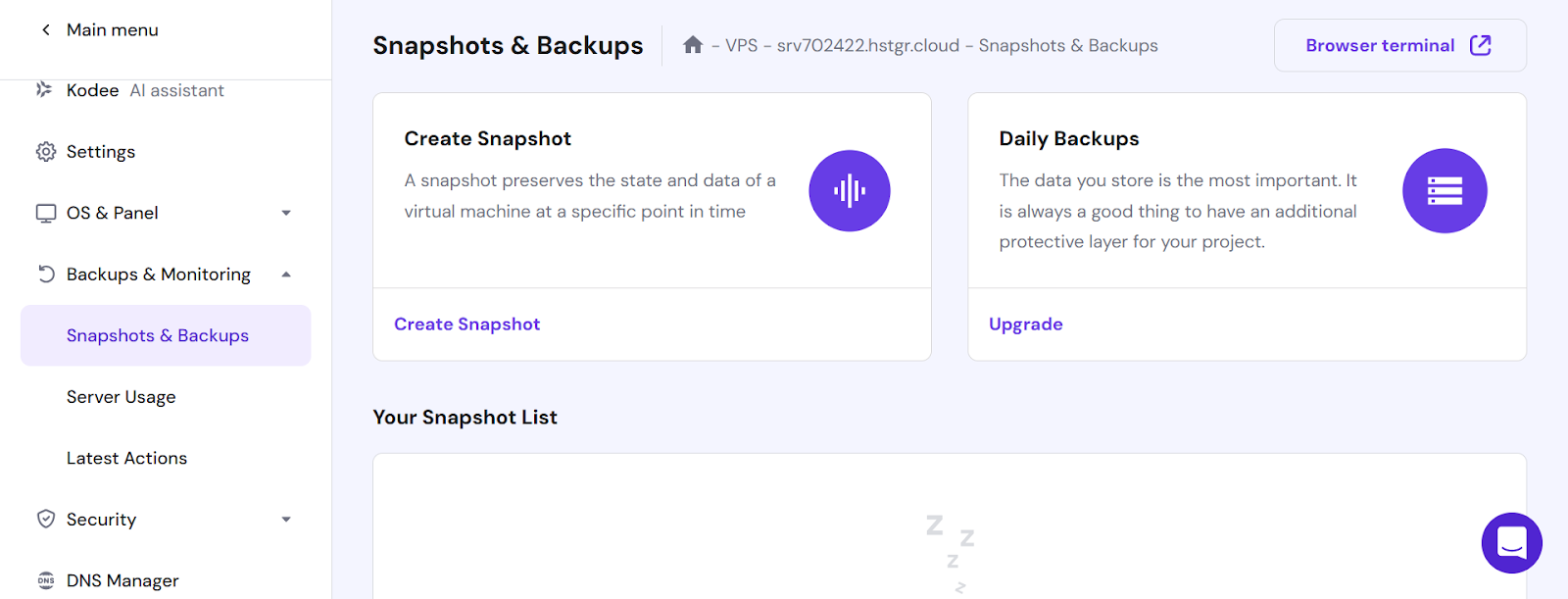Click Upgrade under Daily Backups

(1025, 324)
